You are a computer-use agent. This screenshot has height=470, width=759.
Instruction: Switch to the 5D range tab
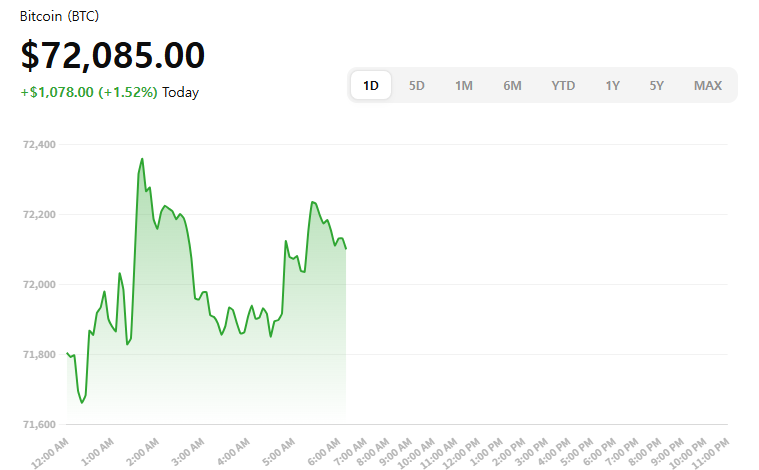click(417, 86)
